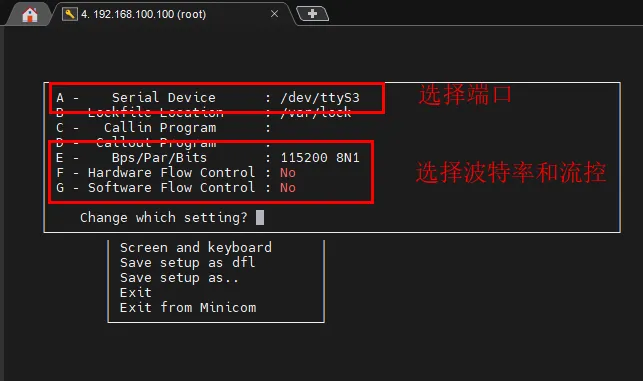Click the red 选择波特率和流控 annotation
643x381 pixels.
pos(511,172)
